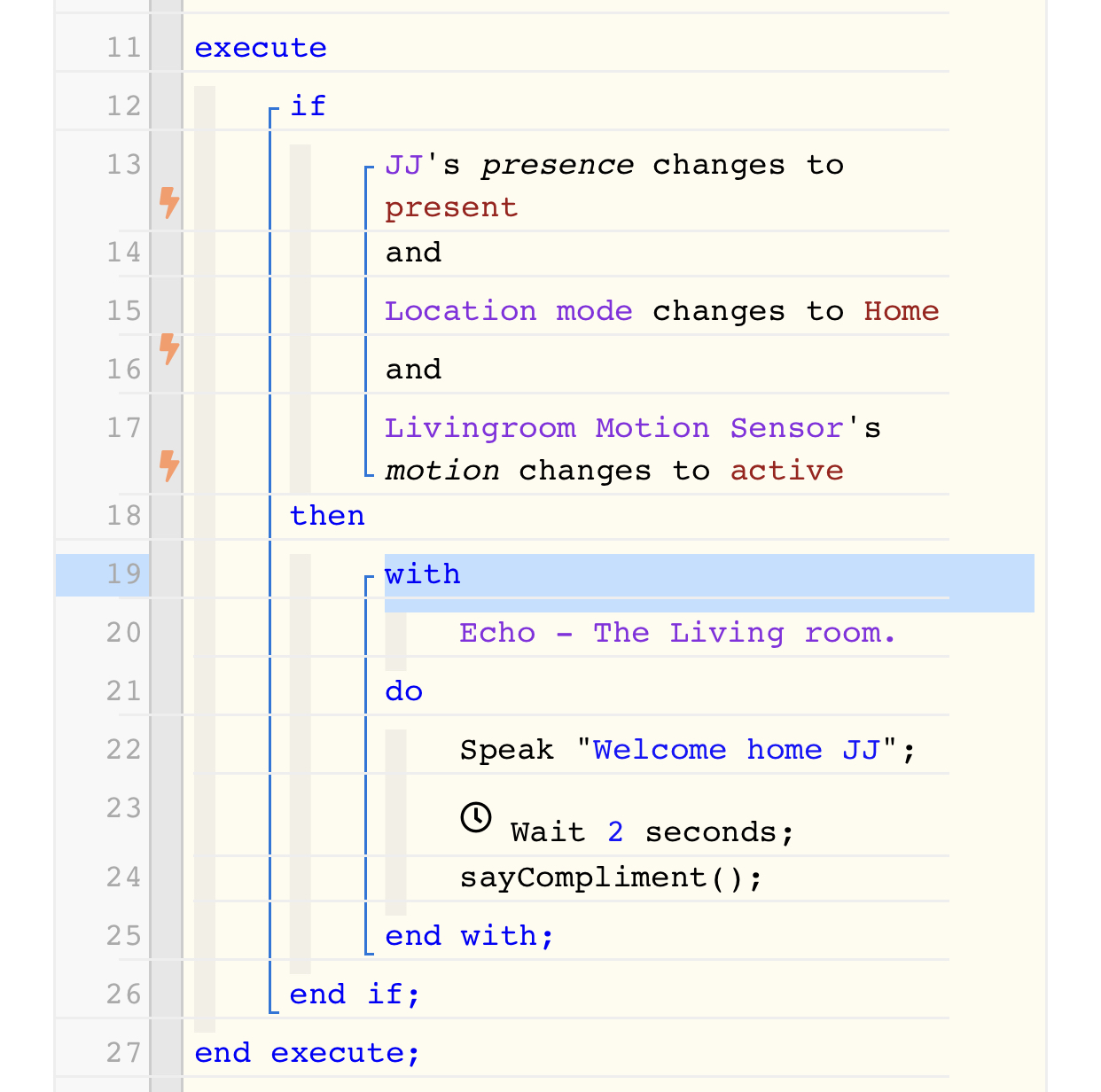The width and height of the screenshot is (1101, 1092).
Task: Click the 'present' value in the condition
Action: (x=451, y=207)
